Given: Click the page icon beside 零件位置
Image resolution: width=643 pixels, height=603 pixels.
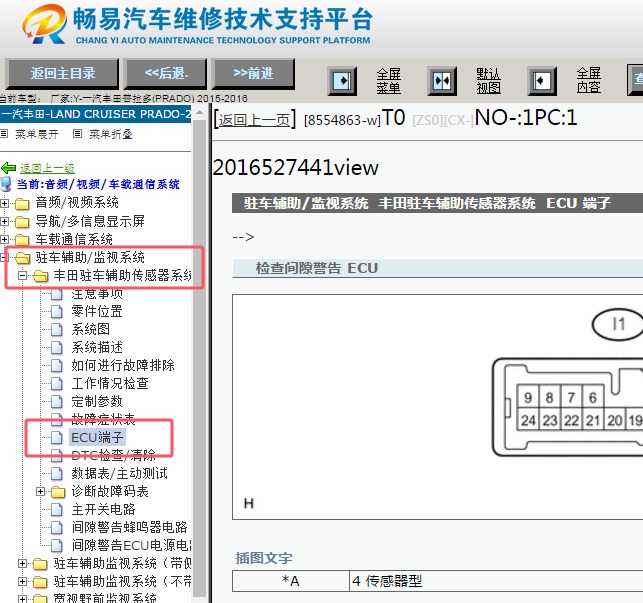Looking at the screenshot, I should pos(57,312).
